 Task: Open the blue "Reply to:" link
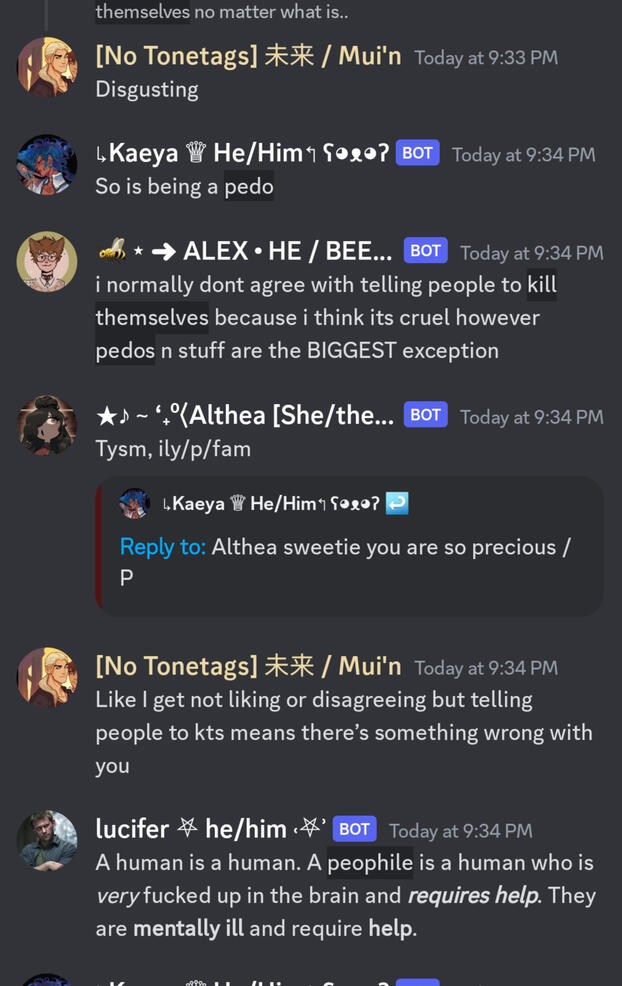tap(162, 547)
